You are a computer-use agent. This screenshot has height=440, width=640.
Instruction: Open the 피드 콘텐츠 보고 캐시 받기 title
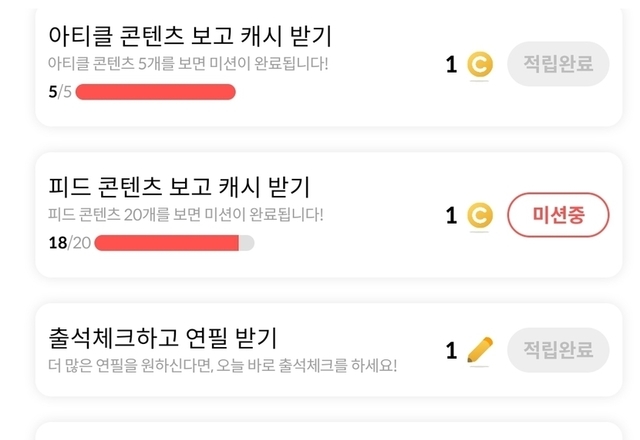pos(179,187)
